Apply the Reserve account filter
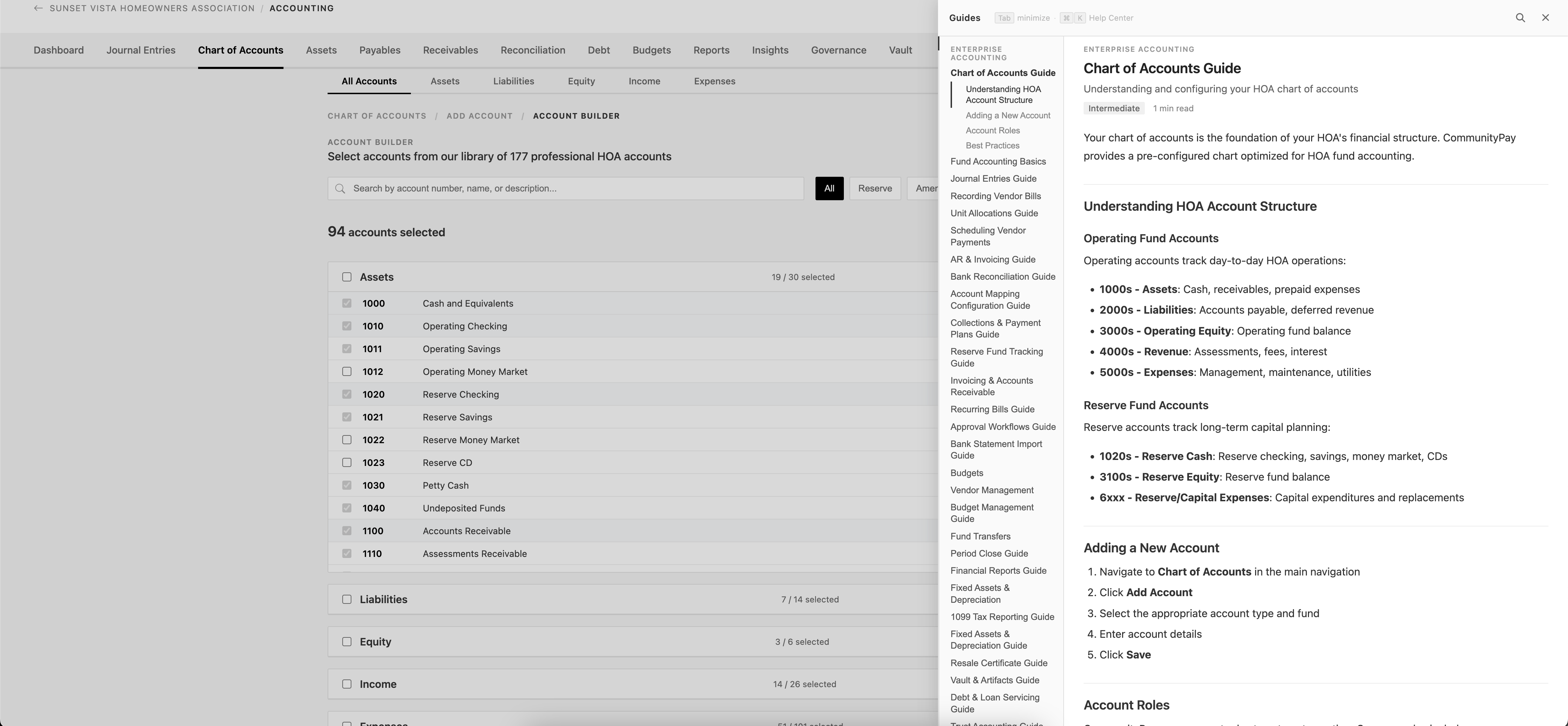 [x=875, y=189]
